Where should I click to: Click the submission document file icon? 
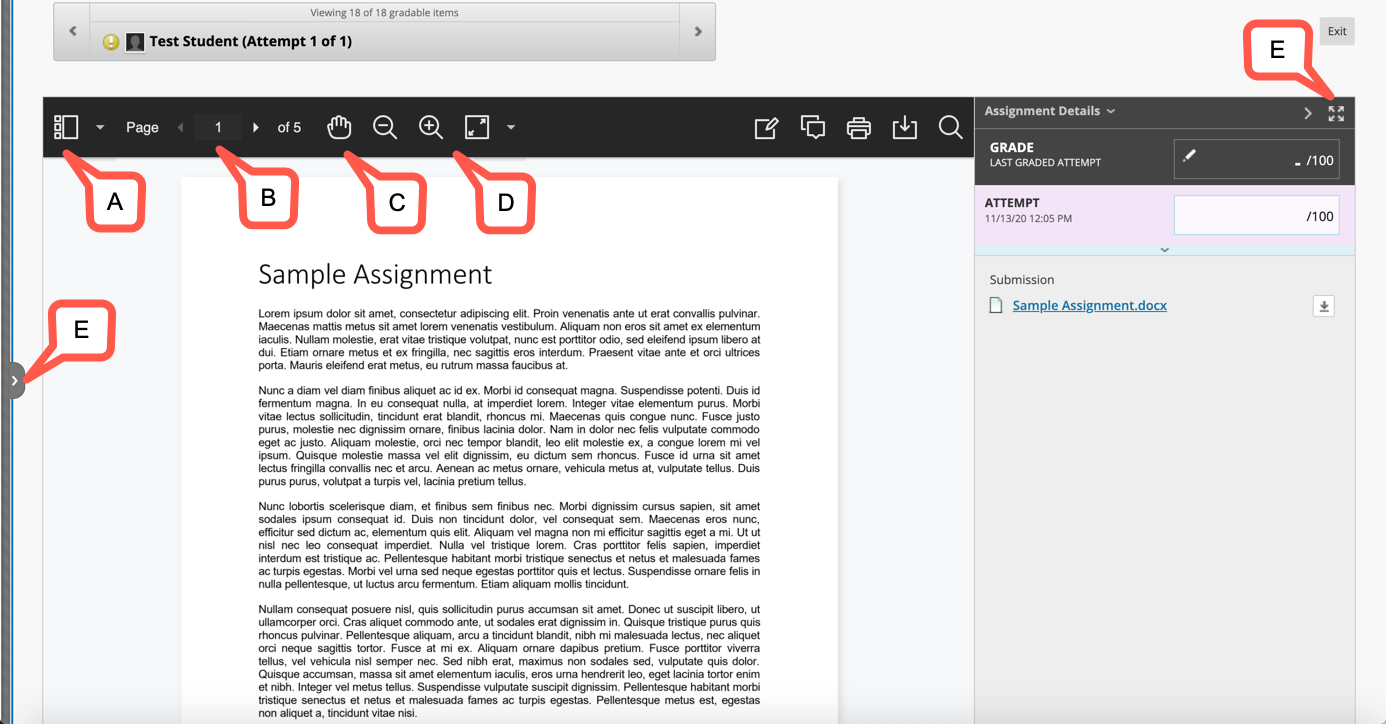(x=995, y=305)
